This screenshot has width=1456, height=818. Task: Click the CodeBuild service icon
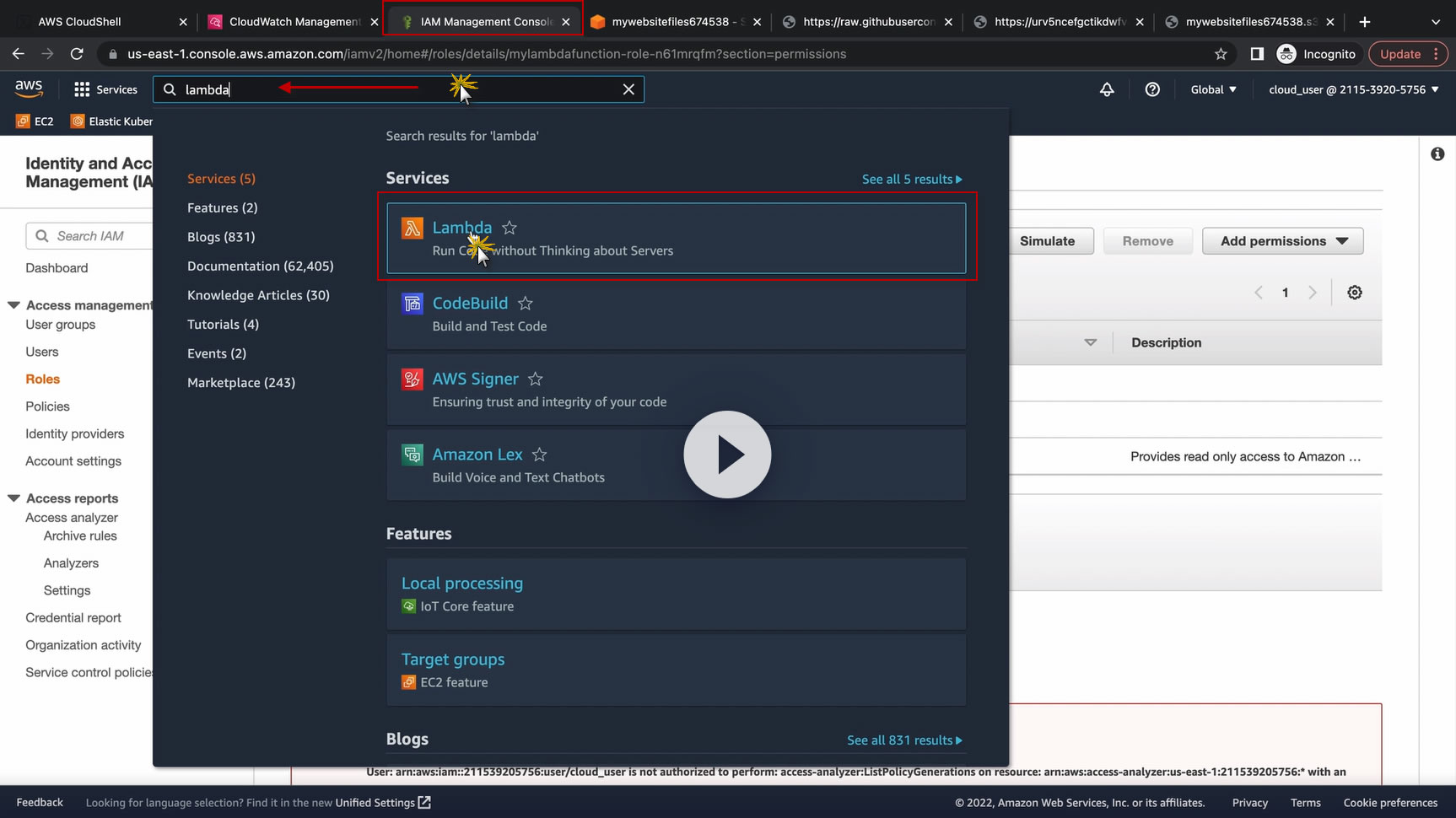pyautogui.click(x=413, y=304)
